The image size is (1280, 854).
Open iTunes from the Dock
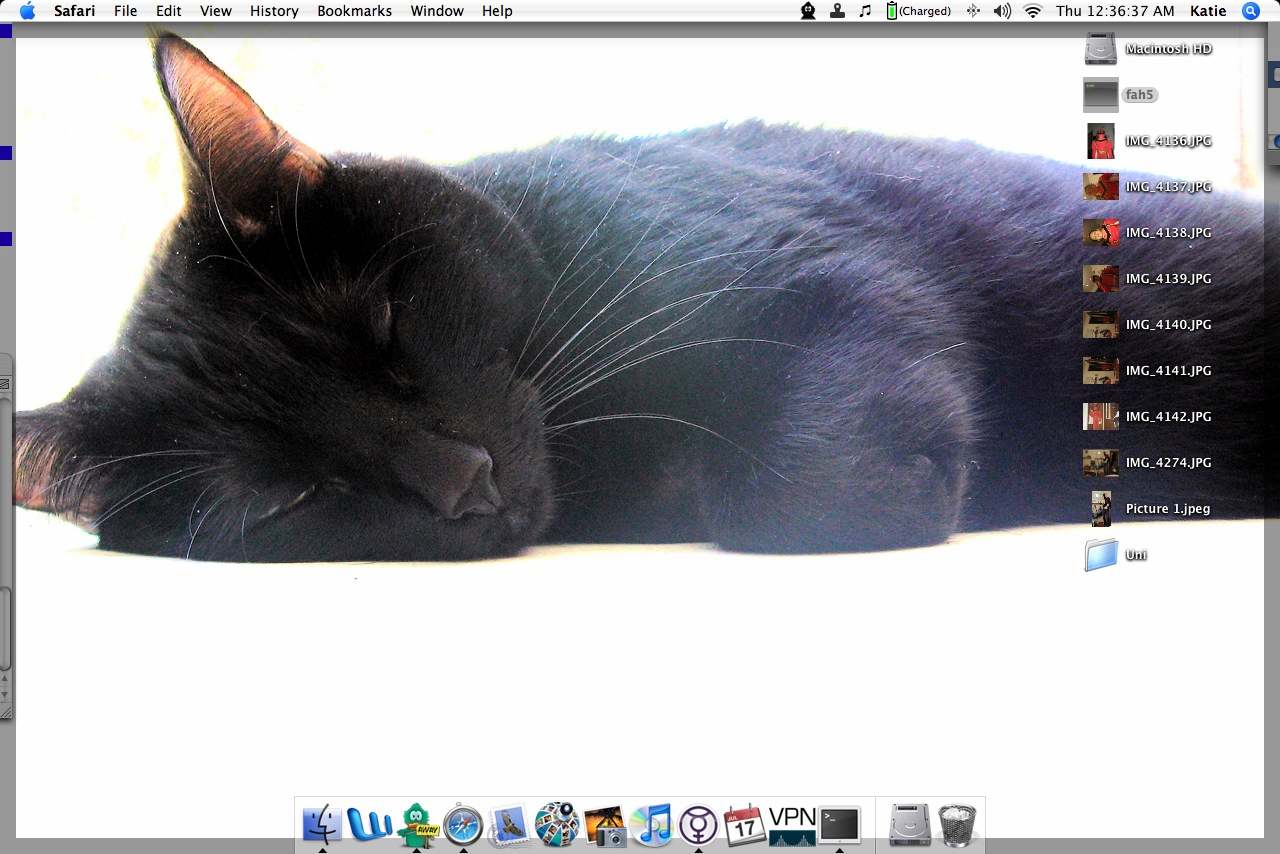[652, 825]
